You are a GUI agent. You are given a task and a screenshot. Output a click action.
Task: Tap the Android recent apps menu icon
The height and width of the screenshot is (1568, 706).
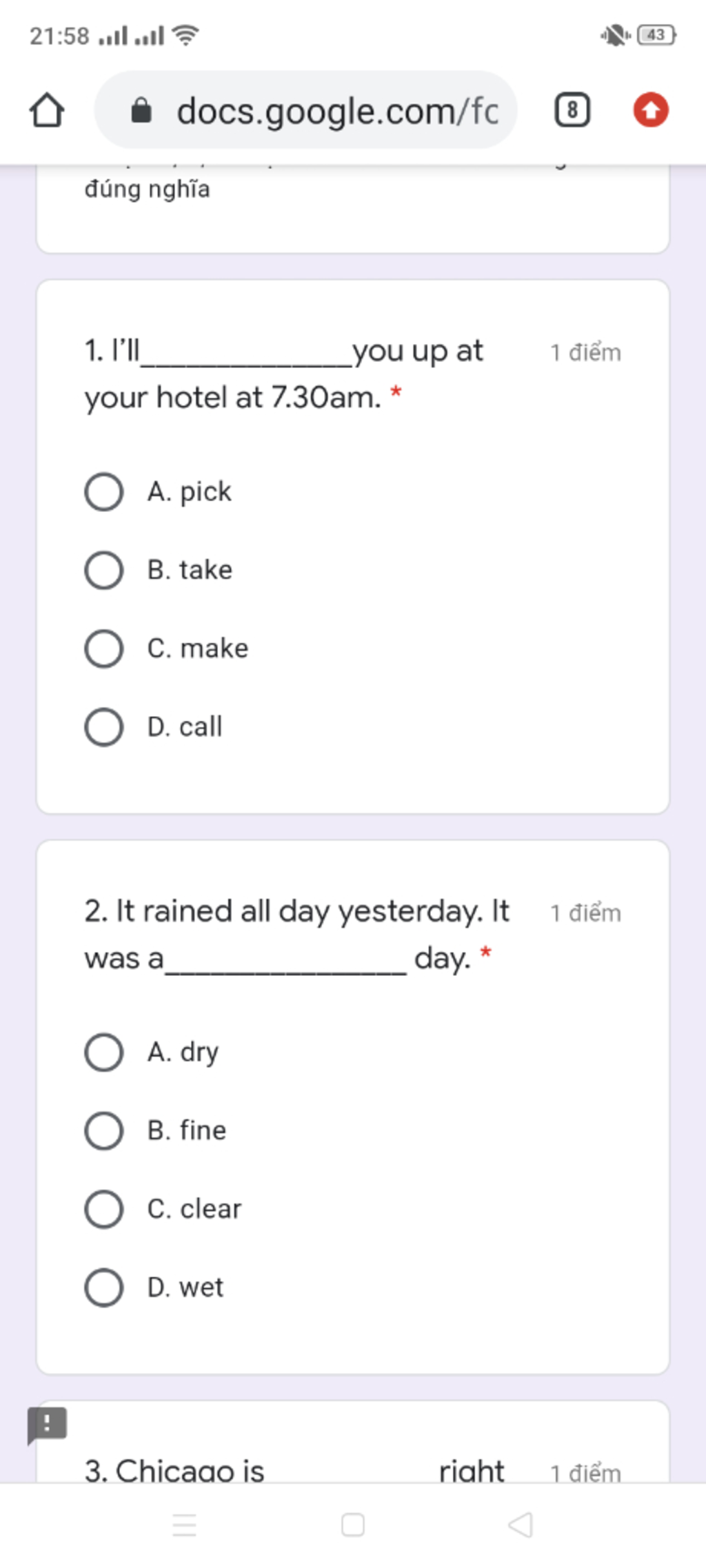pyautogui.click(x=184, y=1525)
